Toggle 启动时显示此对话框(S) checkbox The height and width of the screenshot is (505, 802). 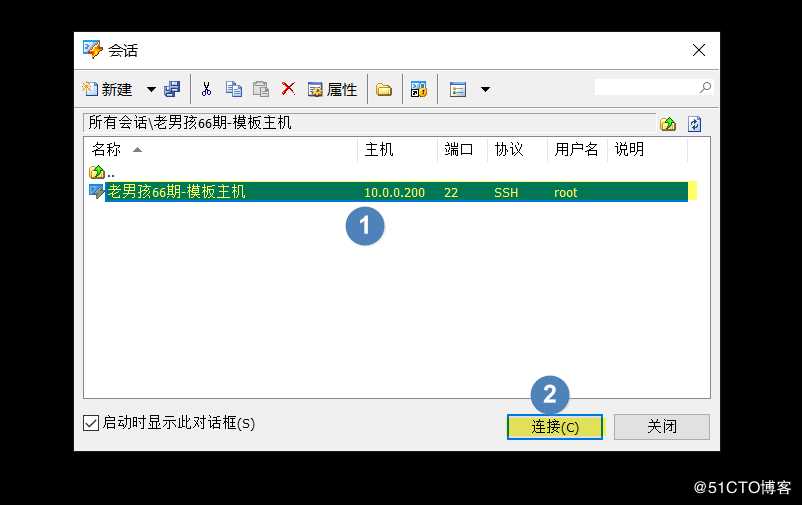pyautogui.click(x=91, y=423)
